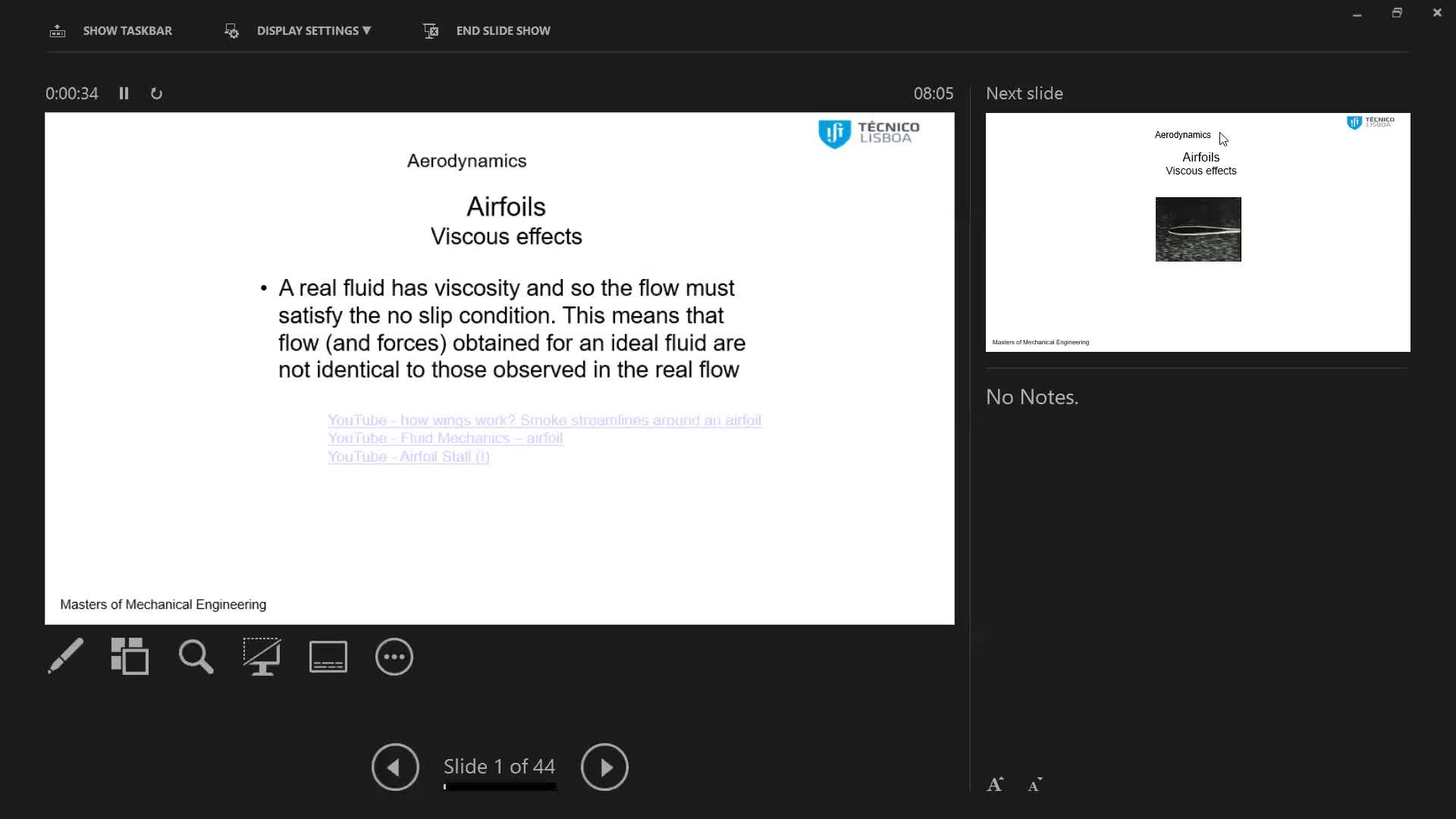The width and height of the screenshot is (1456, 819).
Task: Toggle subtitles on the slide
Action: pos(328,656)
